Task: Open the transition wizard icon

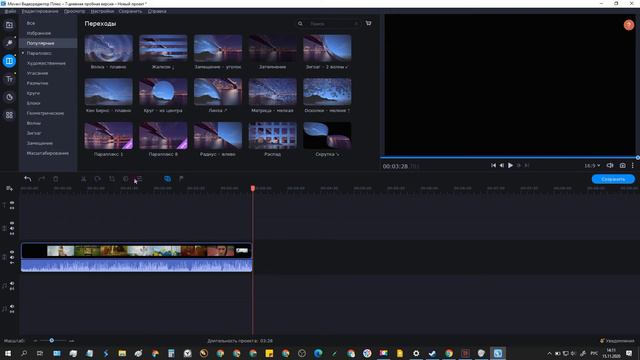Action: (x=167, y=179)
